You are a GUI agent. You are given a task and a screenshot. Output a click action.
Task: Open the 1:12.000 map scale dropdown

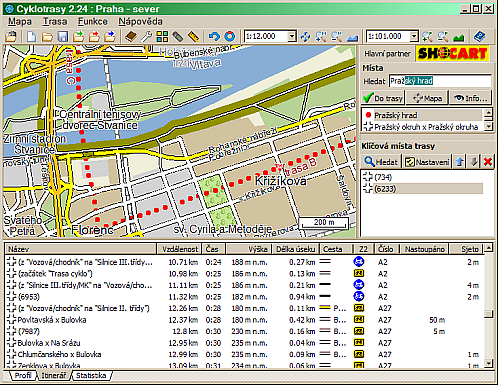coord(292,36)
